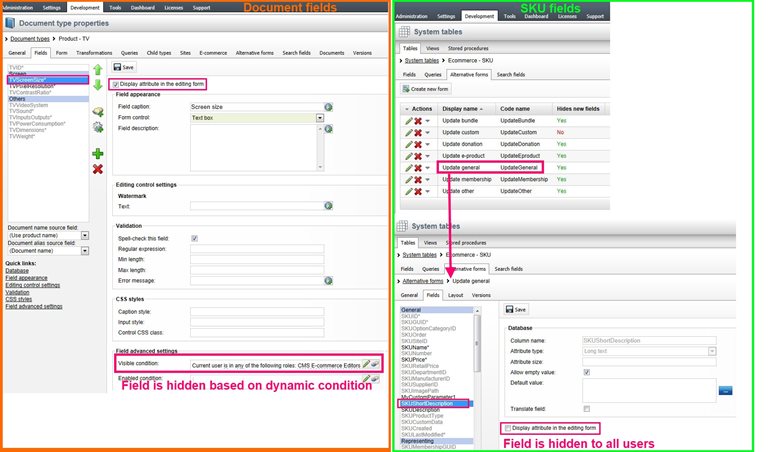Move selected field up with green arrow
This screenshot has height=452, width=770.
click(98, 70)
